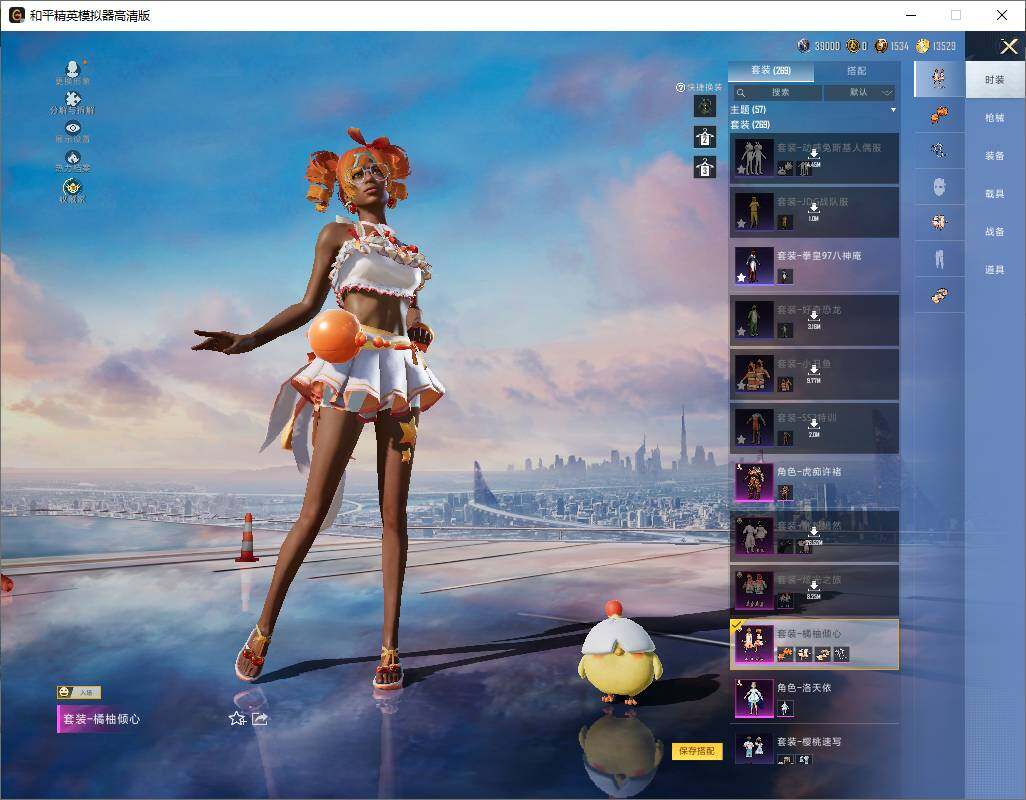The image size is (1026, 800).
Task: Toggle favorite star on 套装-JDG战队服 thumbnail
Action: pyautogui.click(x=741, y=223)
